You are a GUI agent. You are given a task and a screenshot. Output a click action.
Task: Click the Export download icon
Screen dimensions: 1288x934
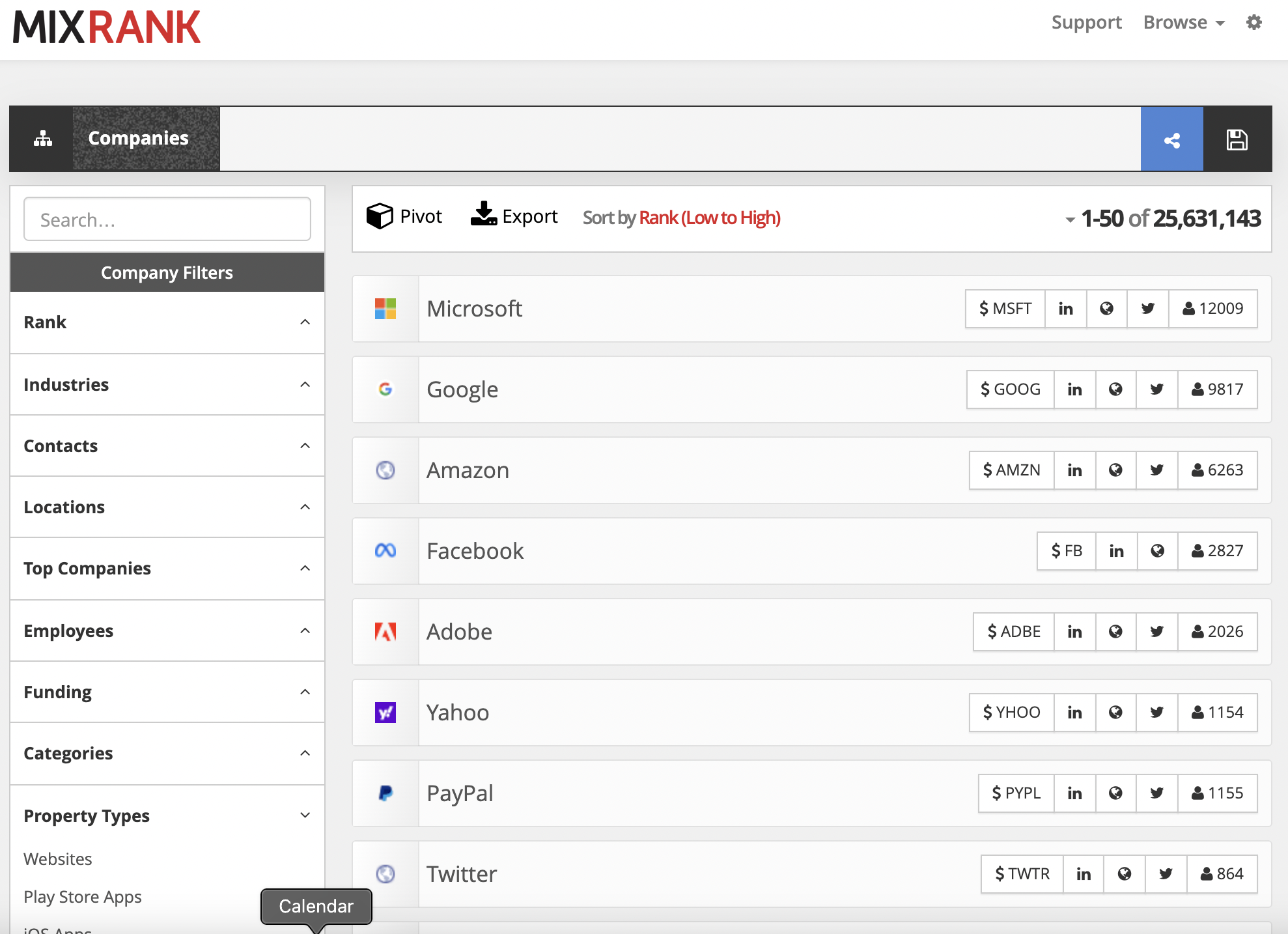click(x=483, y=215)
